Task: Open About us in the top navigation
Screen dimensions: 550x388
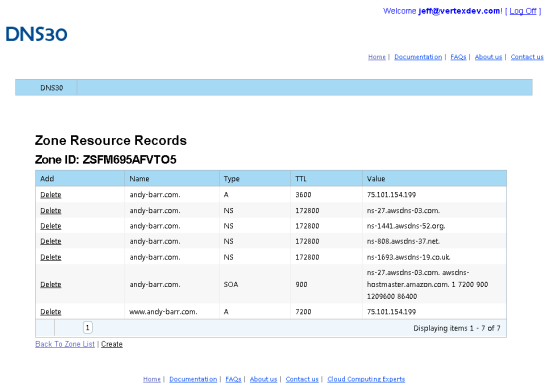Action: [x=488, y=57]
